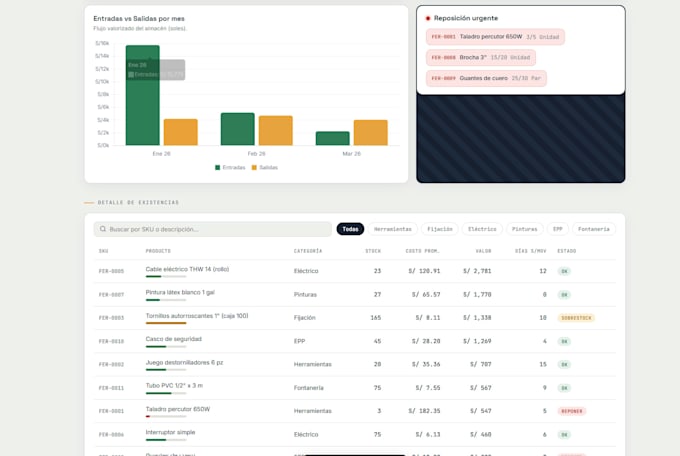The image size is (680, 456).
Task: Click the green Entradas legend square
Action: [218, 167]
